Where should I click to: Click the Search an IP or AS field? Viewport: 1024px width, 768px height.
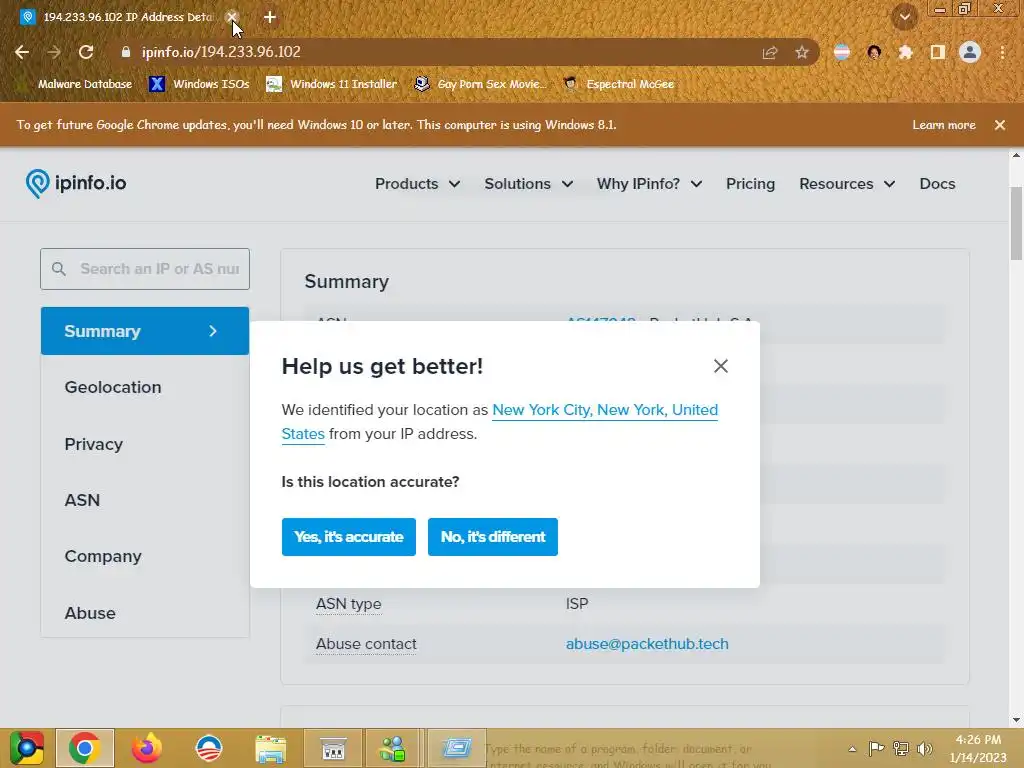(145, 269)
